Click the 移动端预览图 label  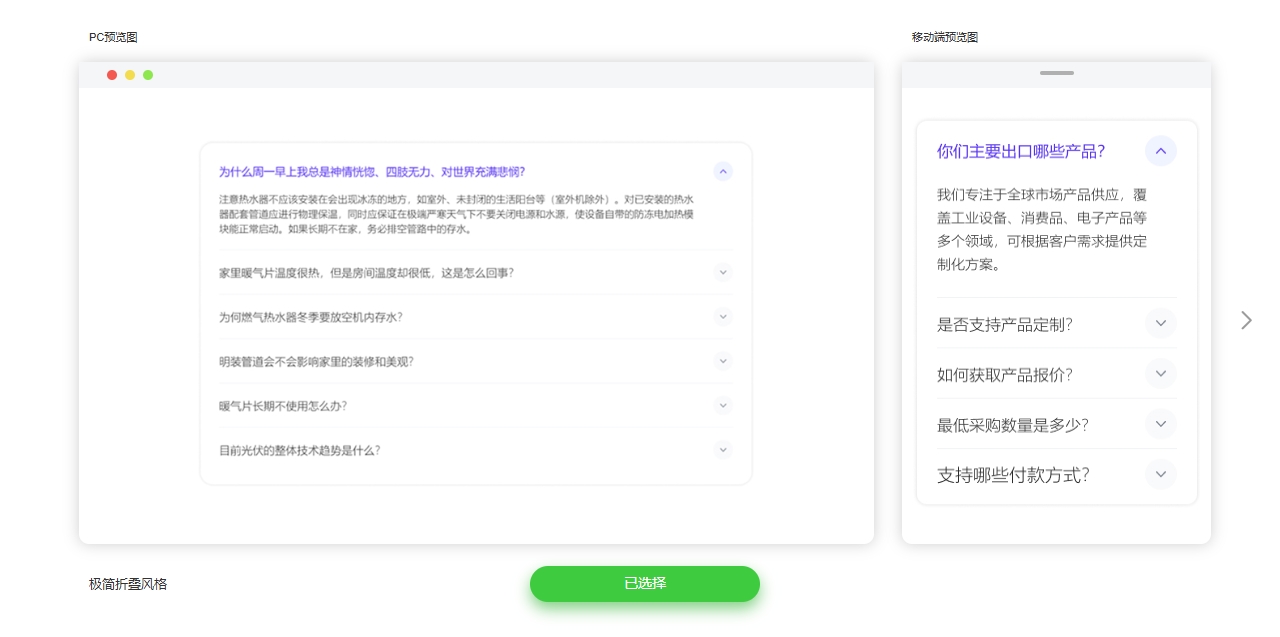pyautogui.click(x=945, y=37)
